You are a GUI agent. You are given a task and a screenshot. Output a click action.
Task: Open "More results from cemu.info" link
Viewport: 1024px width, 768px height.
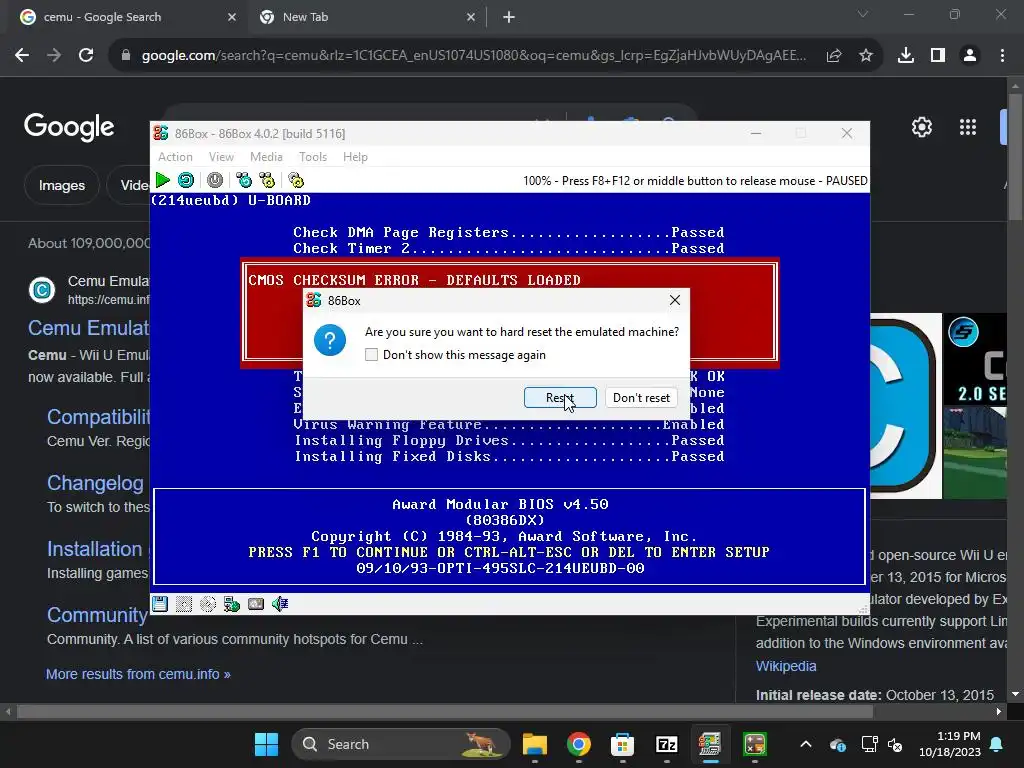138,674
